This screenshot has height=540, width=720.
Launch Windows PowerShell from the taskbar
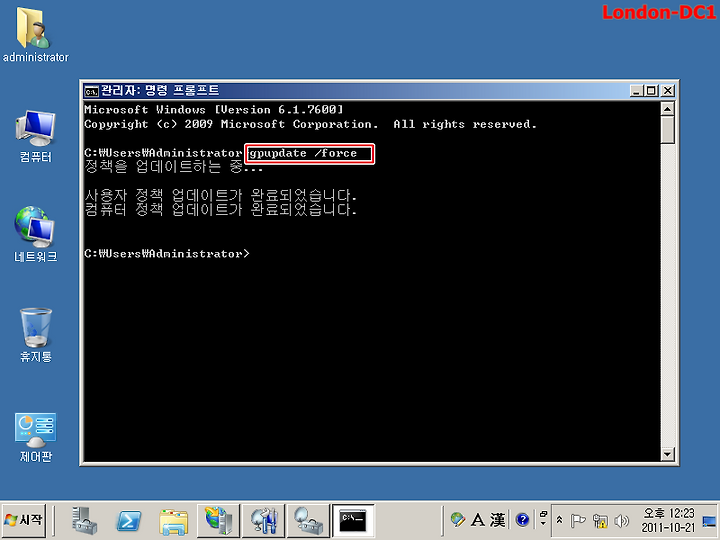coord(129,521)
